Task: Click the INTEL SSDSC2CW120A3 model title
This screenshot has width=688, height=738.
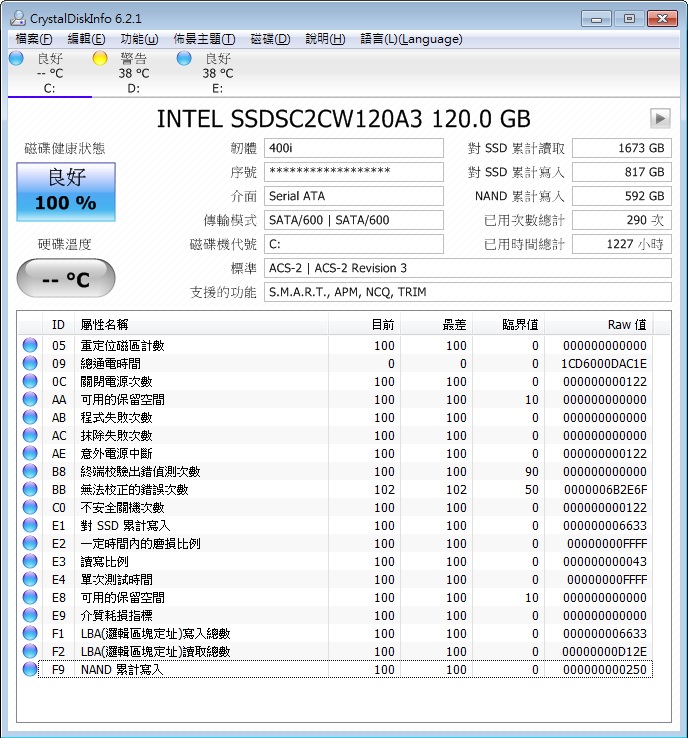Action: 344,119
